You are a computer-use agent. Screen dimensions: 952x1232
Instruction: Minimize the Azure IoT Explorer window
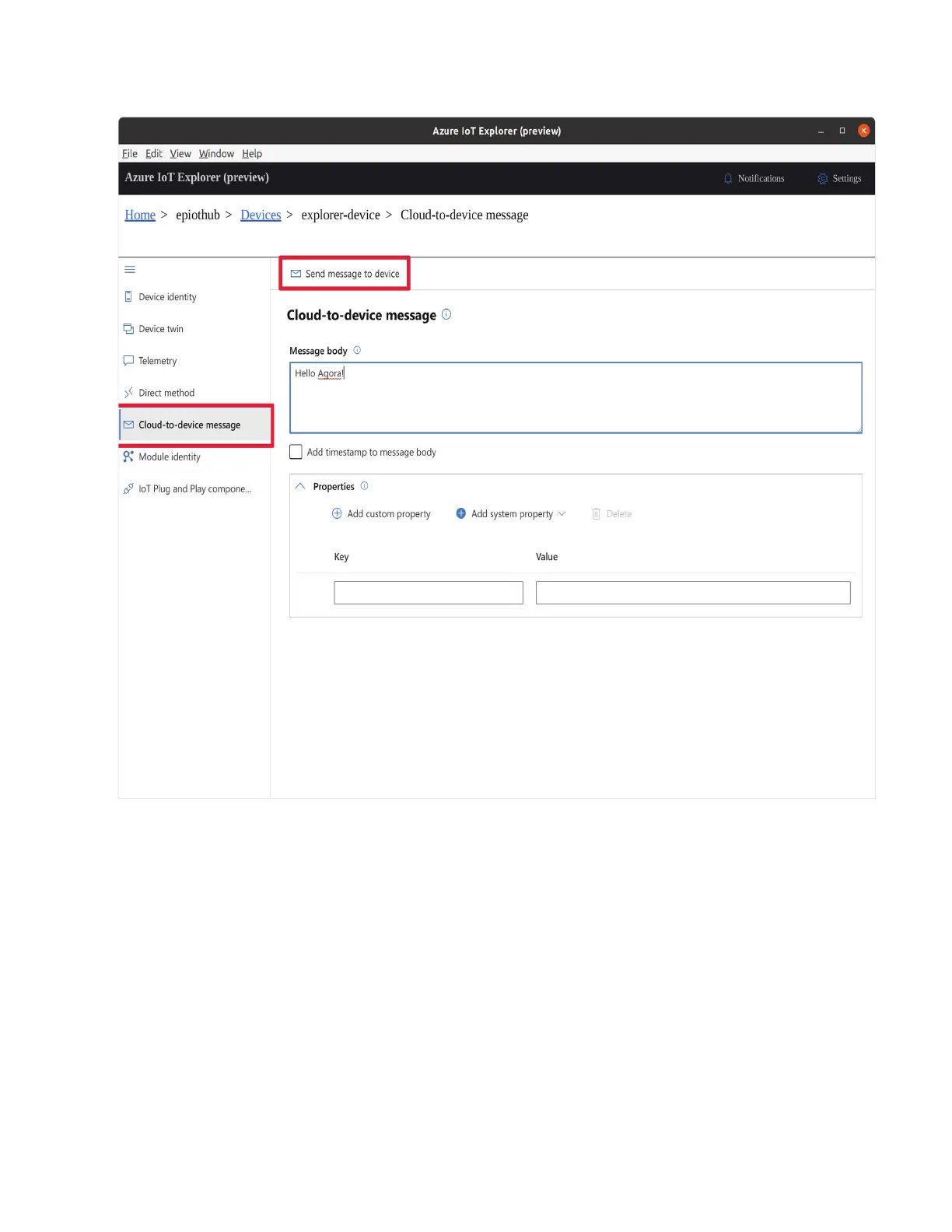coord(821,131)
